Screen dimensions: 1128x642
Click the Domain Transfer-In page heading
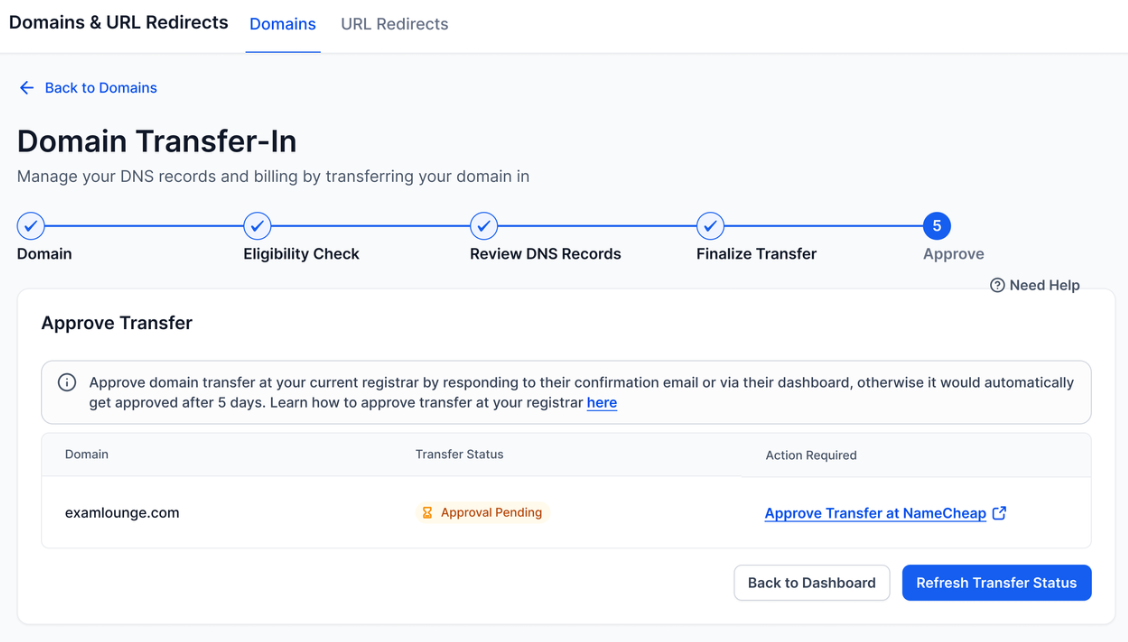[x=157, y=141]
